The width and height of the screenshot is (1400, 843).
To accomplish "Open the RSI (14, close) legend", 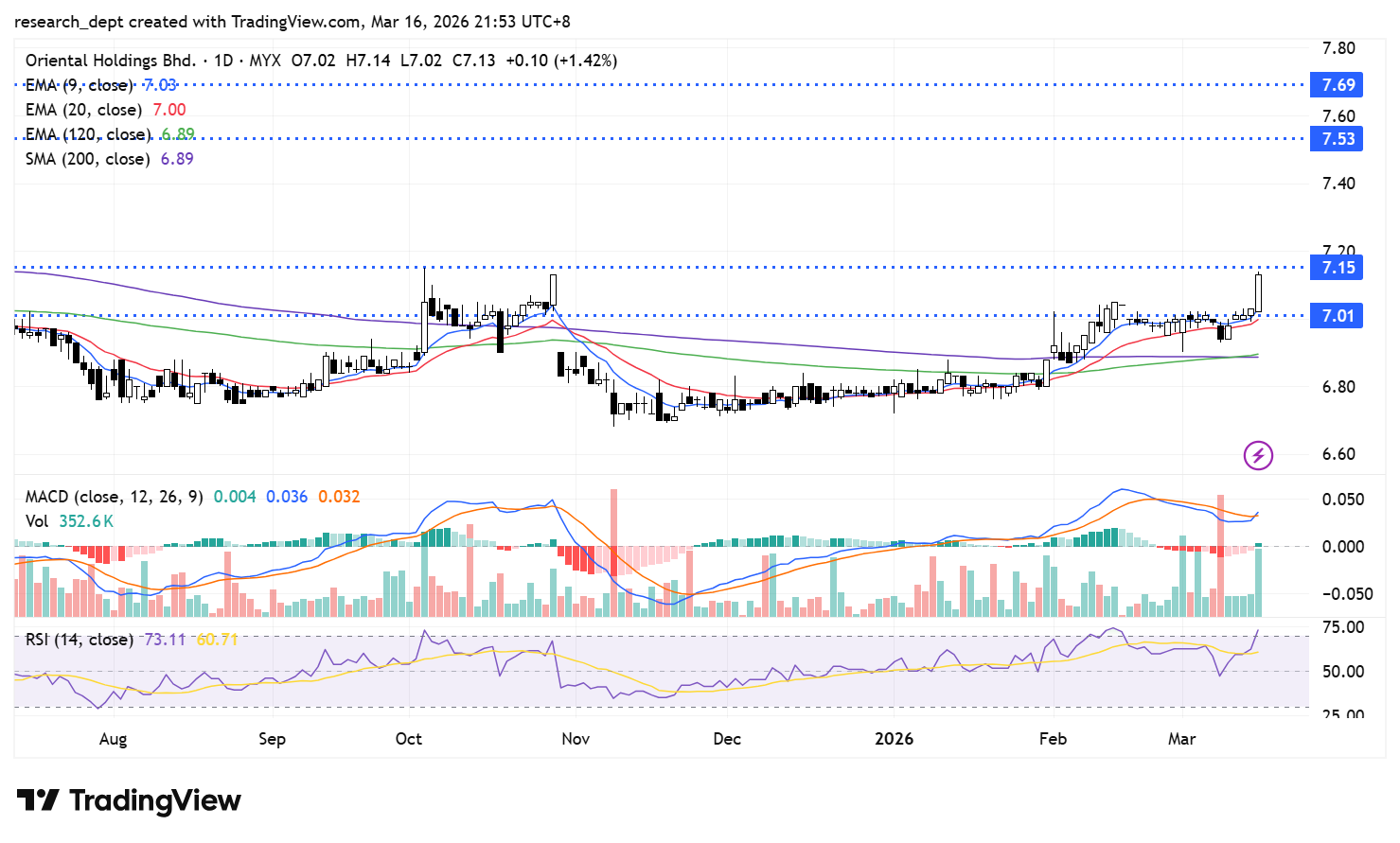I will tap(80, 640).
